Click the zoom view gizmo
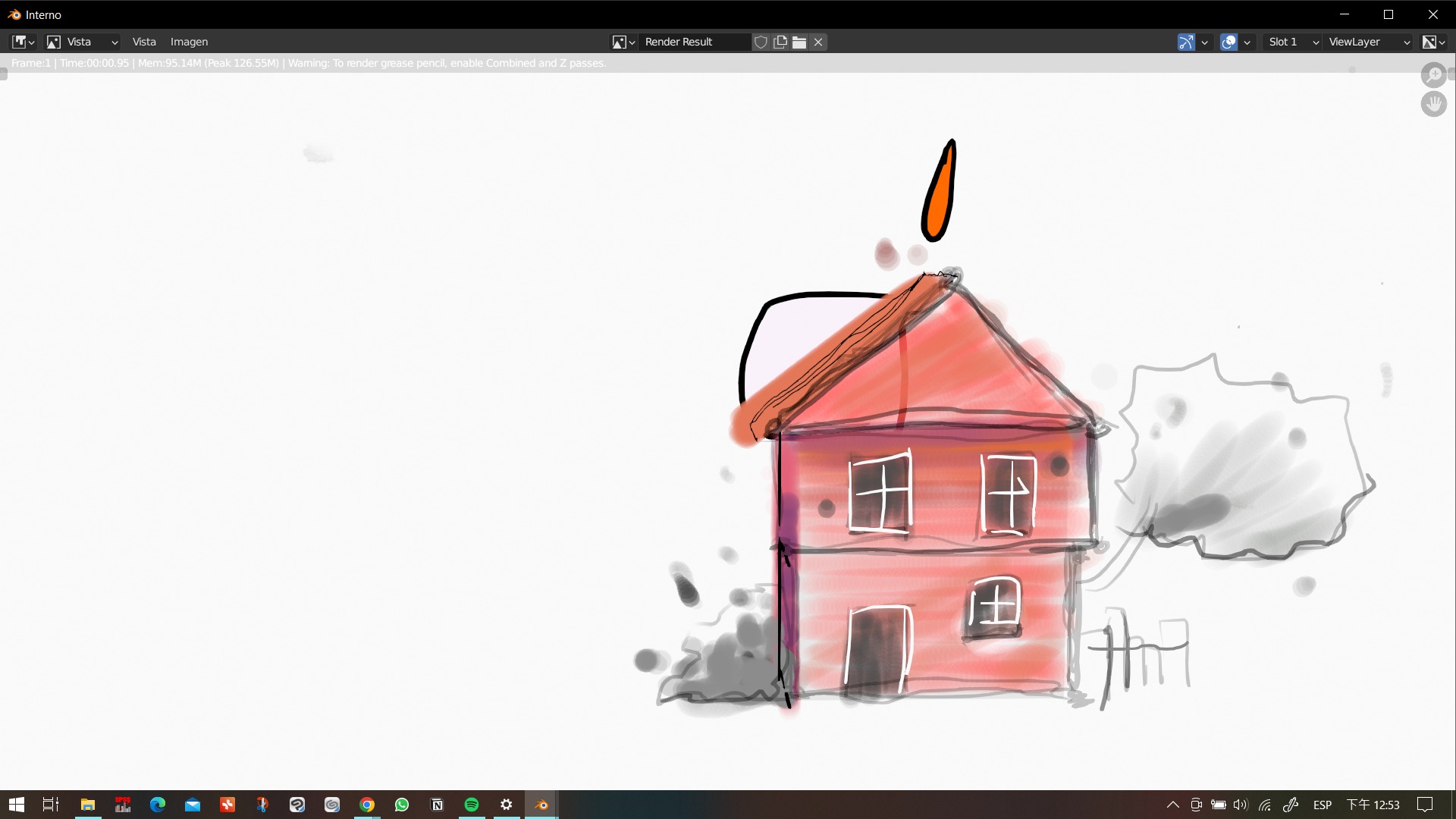 coord(1433,74)
